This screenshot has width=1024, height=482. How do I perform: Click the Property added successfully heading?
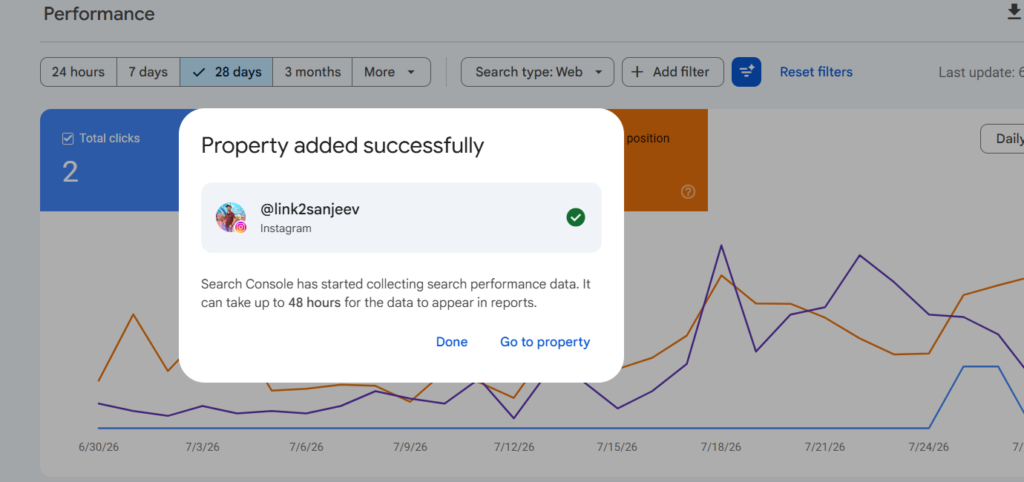pos(342,145)
